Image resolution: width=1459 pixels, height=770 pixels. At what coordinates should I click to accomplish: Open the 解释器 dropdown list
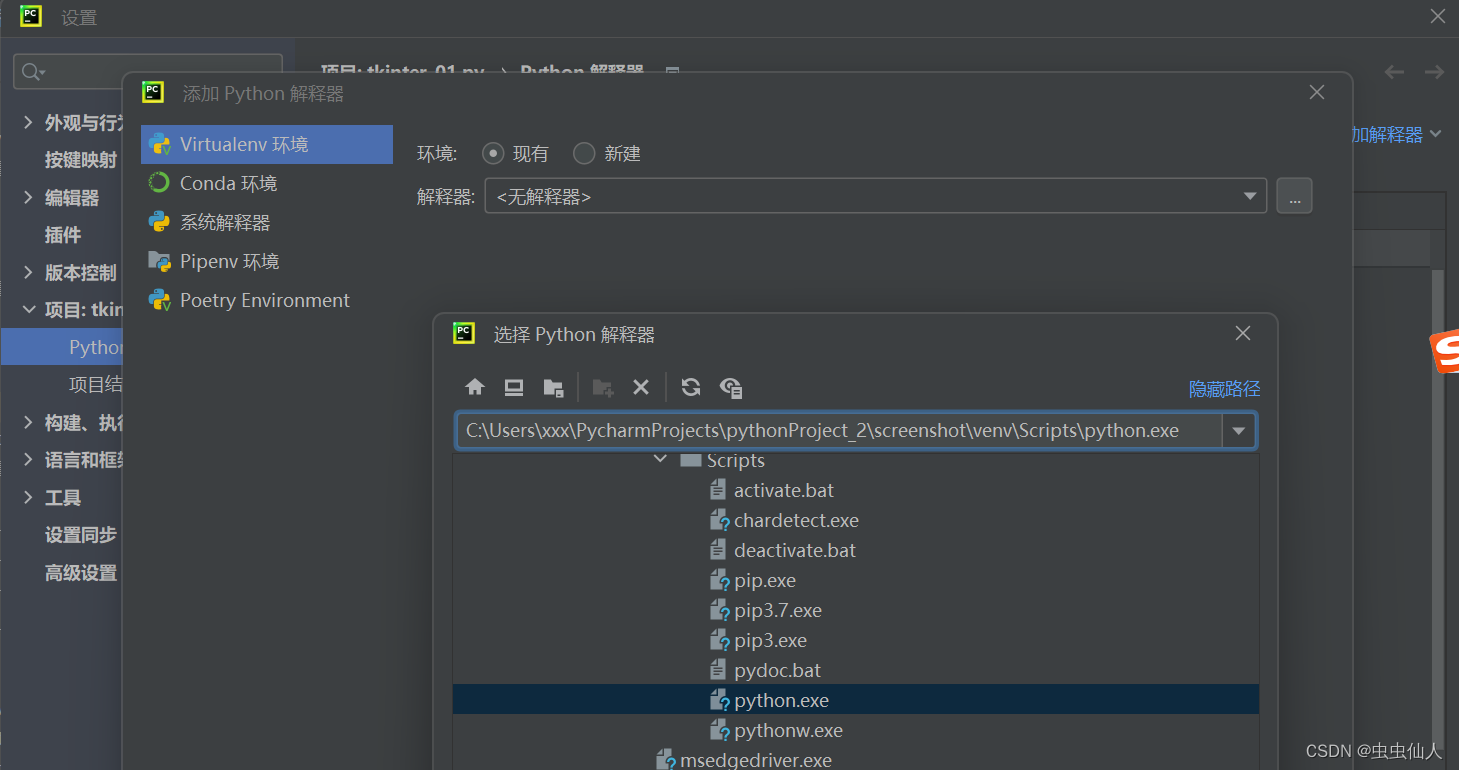(1250, 197)
